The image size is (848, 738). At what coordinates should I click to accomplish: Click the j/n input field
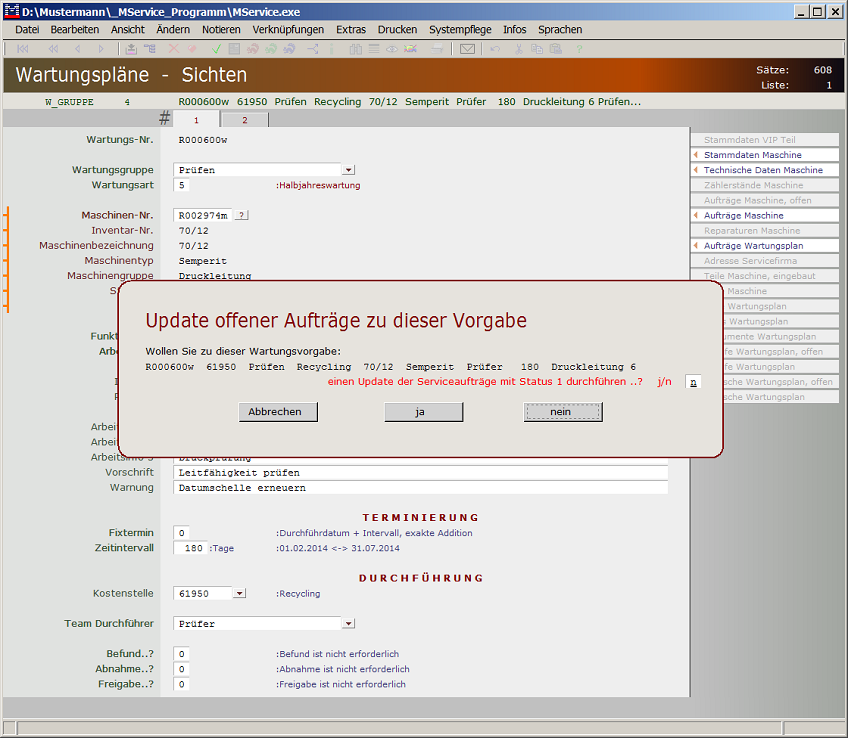693,382
